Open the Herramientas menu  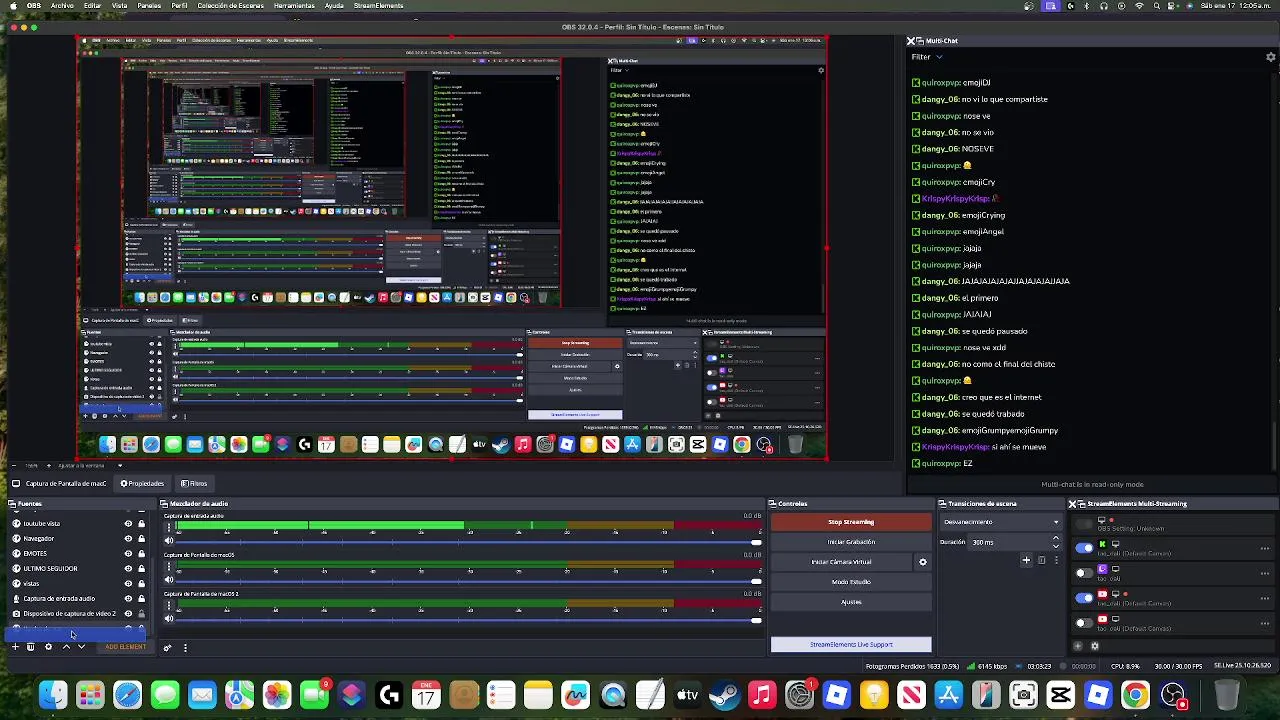click(x=294, y=6)
